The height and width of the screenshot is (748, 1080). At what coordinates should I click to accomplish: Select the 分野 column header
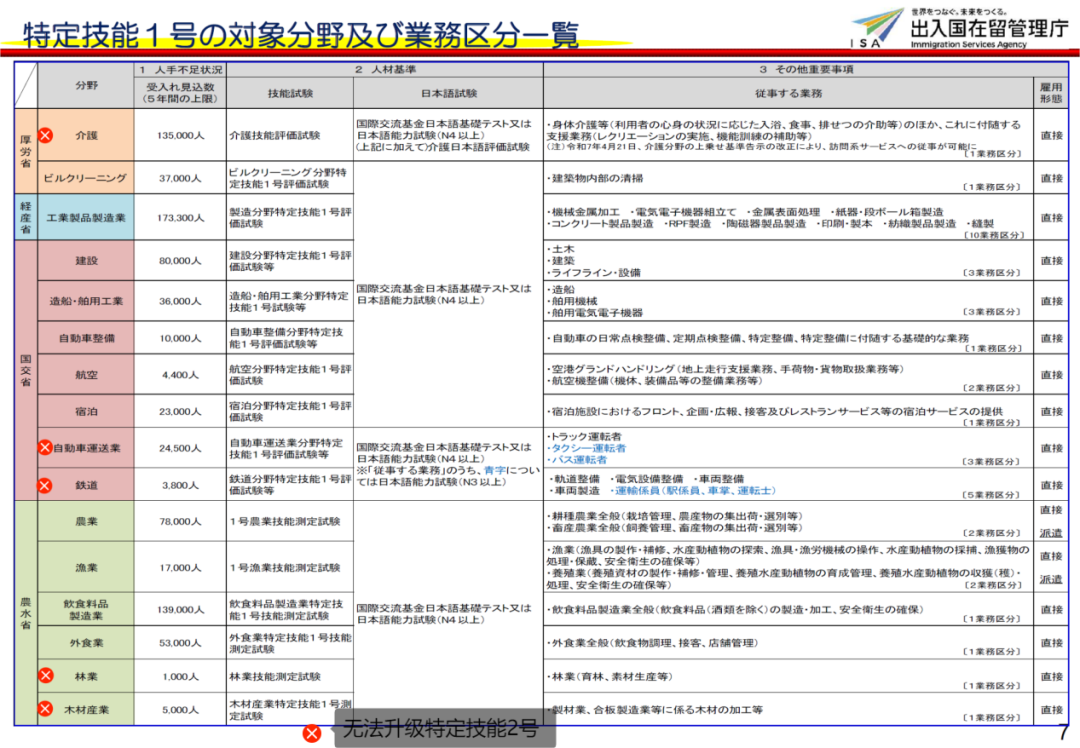point(86,85)
